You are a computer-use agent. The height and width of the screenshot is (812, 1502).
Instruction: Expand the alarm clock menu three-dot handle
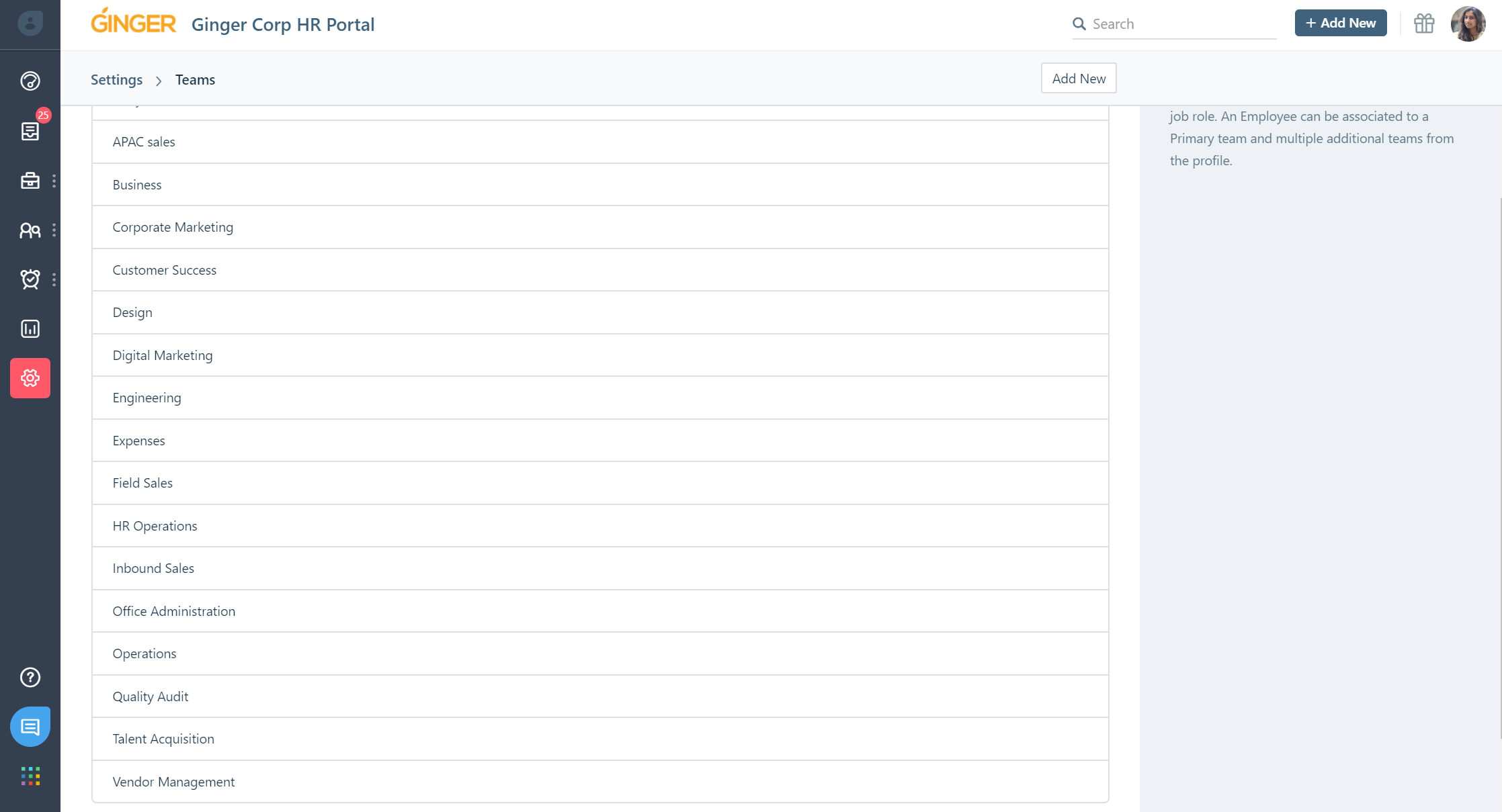coord(54,279)
